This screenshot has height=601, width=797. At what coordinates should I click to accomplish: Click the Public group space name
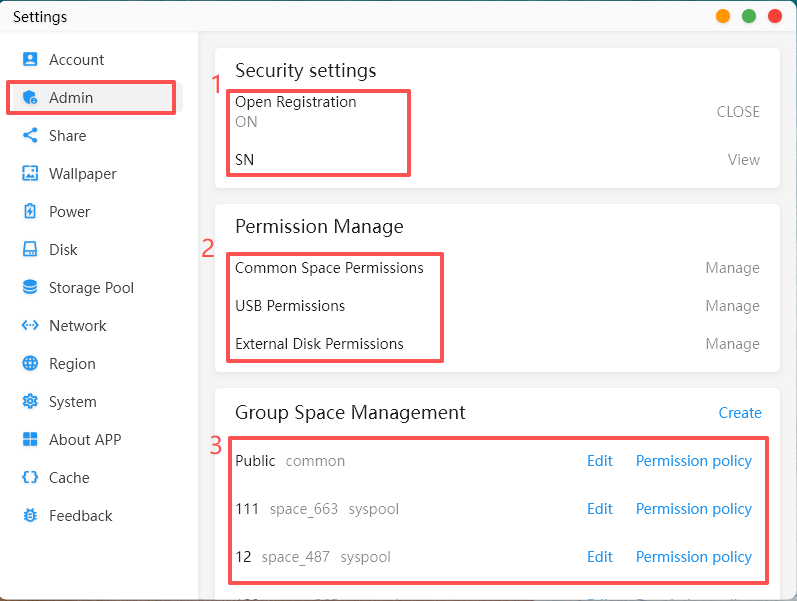(255, 461)
